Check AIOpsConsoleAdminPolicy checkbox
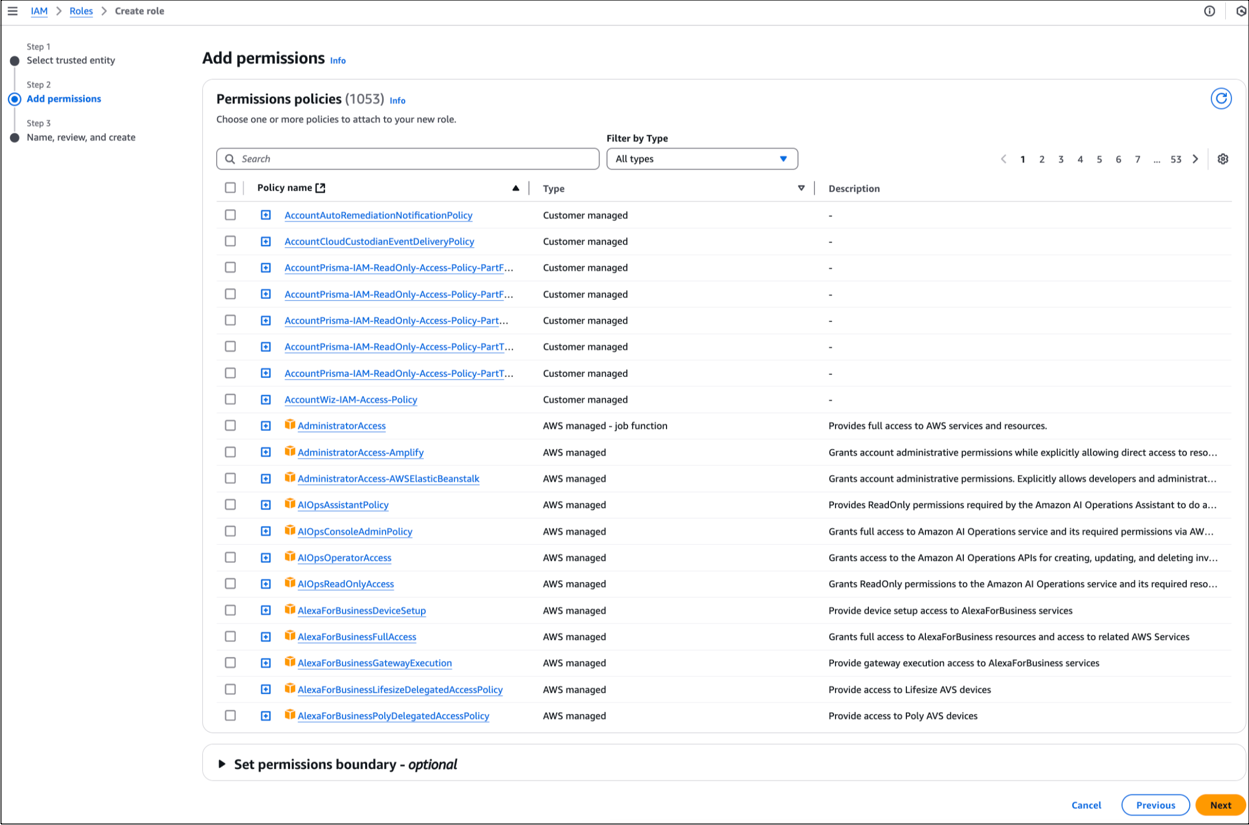Image resolution: width=1249 pixels, height=825 pixels. [x=230, y=531]
